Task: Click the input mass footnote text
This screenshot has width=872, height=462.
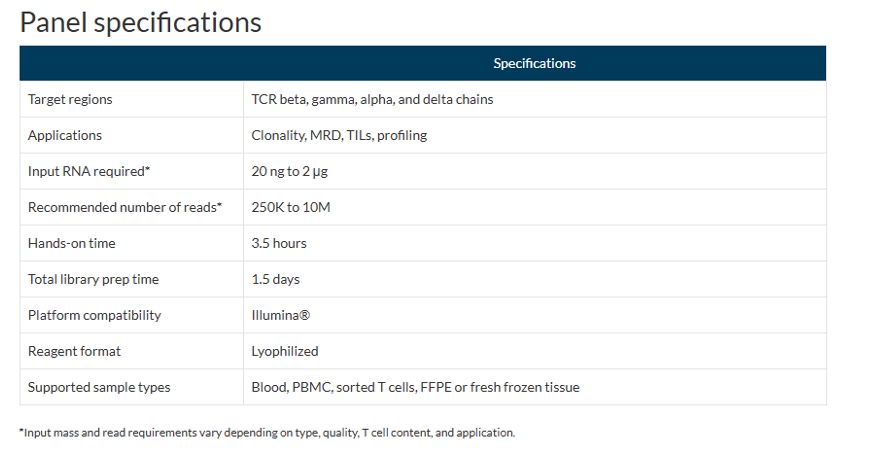Action: 267,433
